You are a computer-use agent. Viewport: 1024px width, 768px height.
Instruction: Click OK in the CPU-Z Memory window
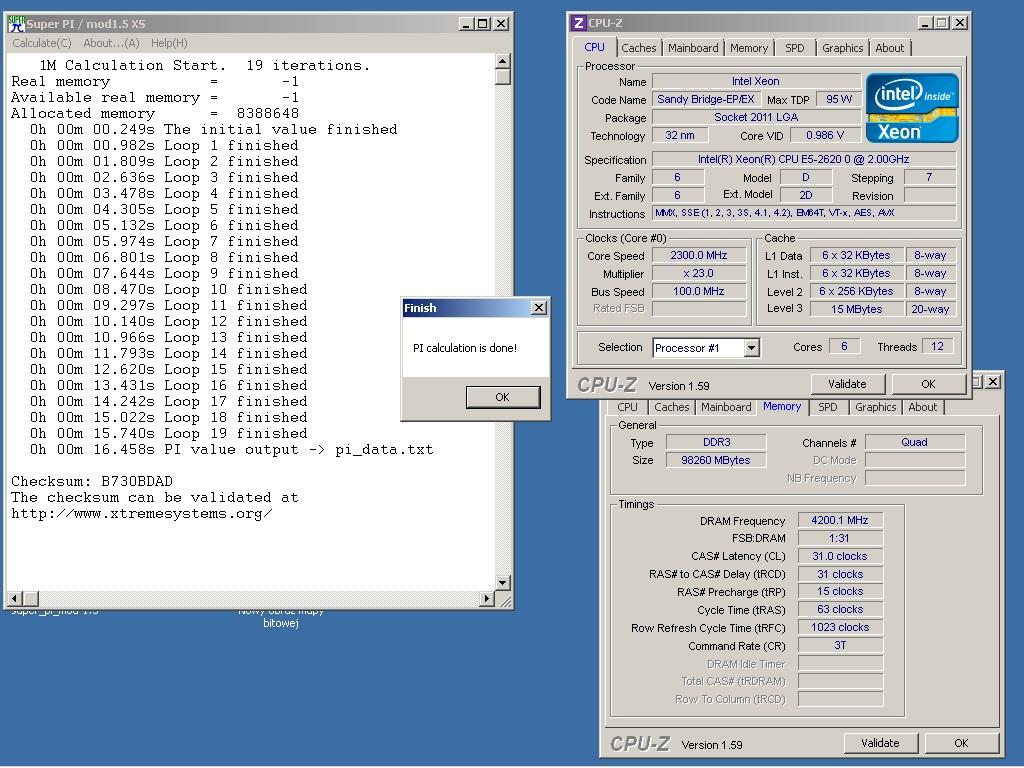point(961,743)
